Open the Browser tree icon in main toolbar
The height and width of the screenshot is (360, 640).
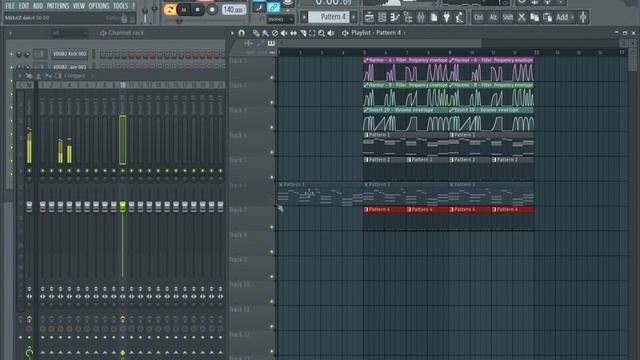(x=408, y=17)
